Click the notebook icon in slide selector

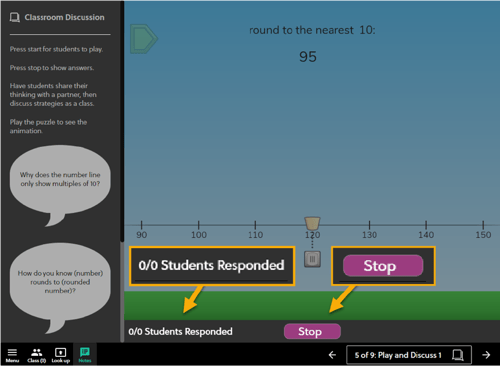tap(458, 355)
